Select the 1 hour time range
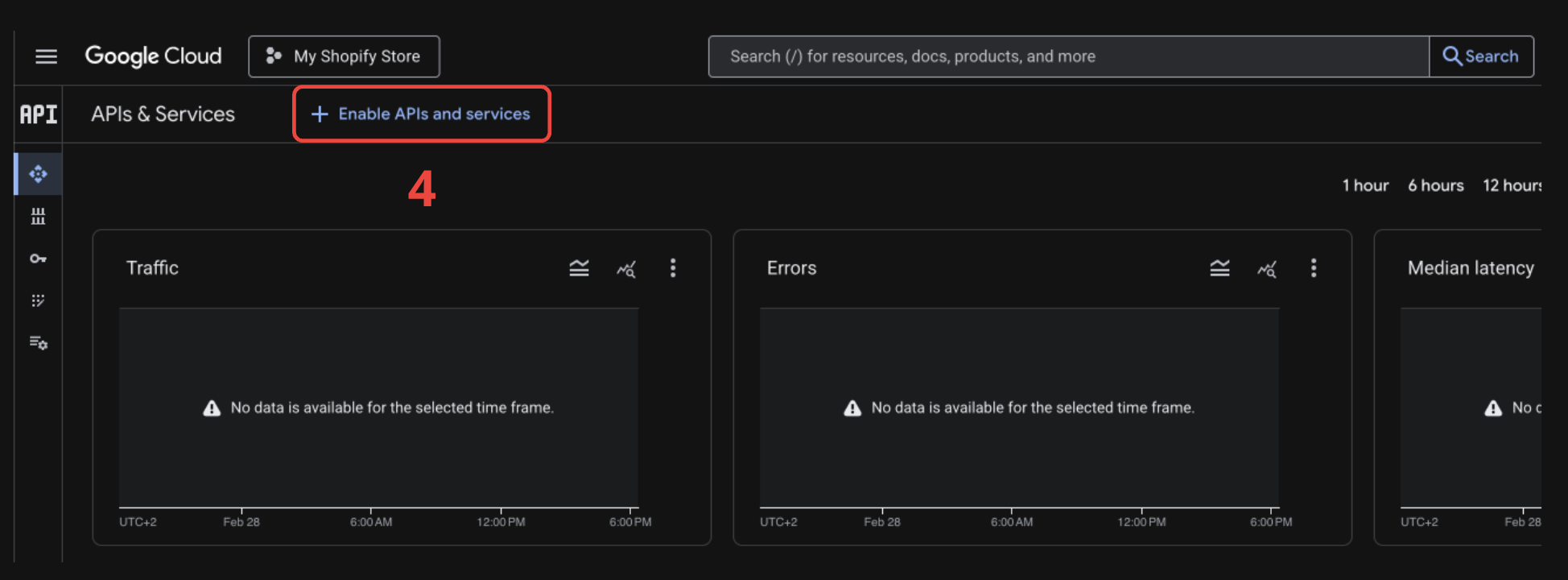The height and width of the screenshot is (580, 1568). pyautogui.click(x=1364, y=186)
